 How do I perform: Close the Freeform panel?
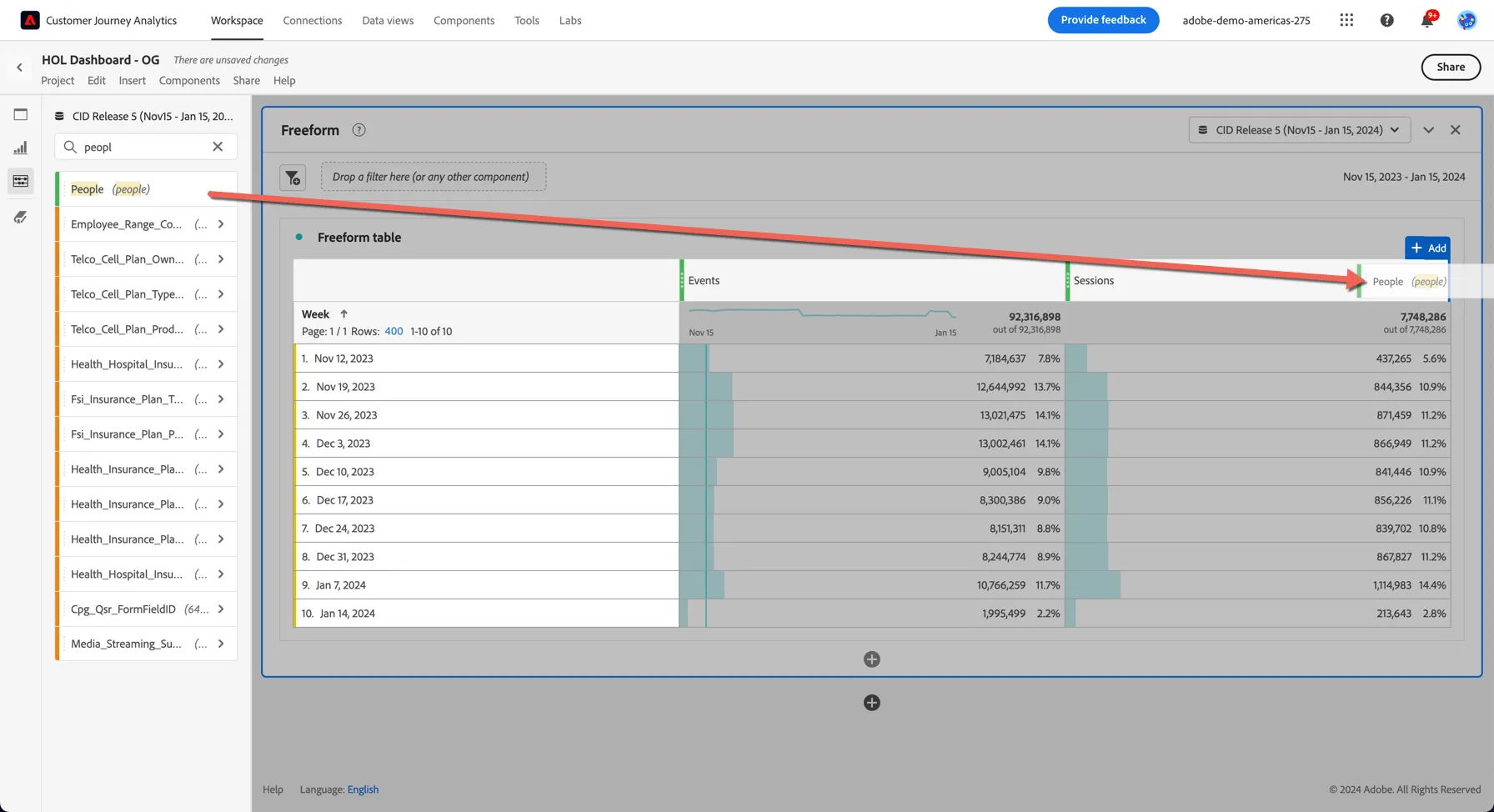click(x=1456, y=130)
